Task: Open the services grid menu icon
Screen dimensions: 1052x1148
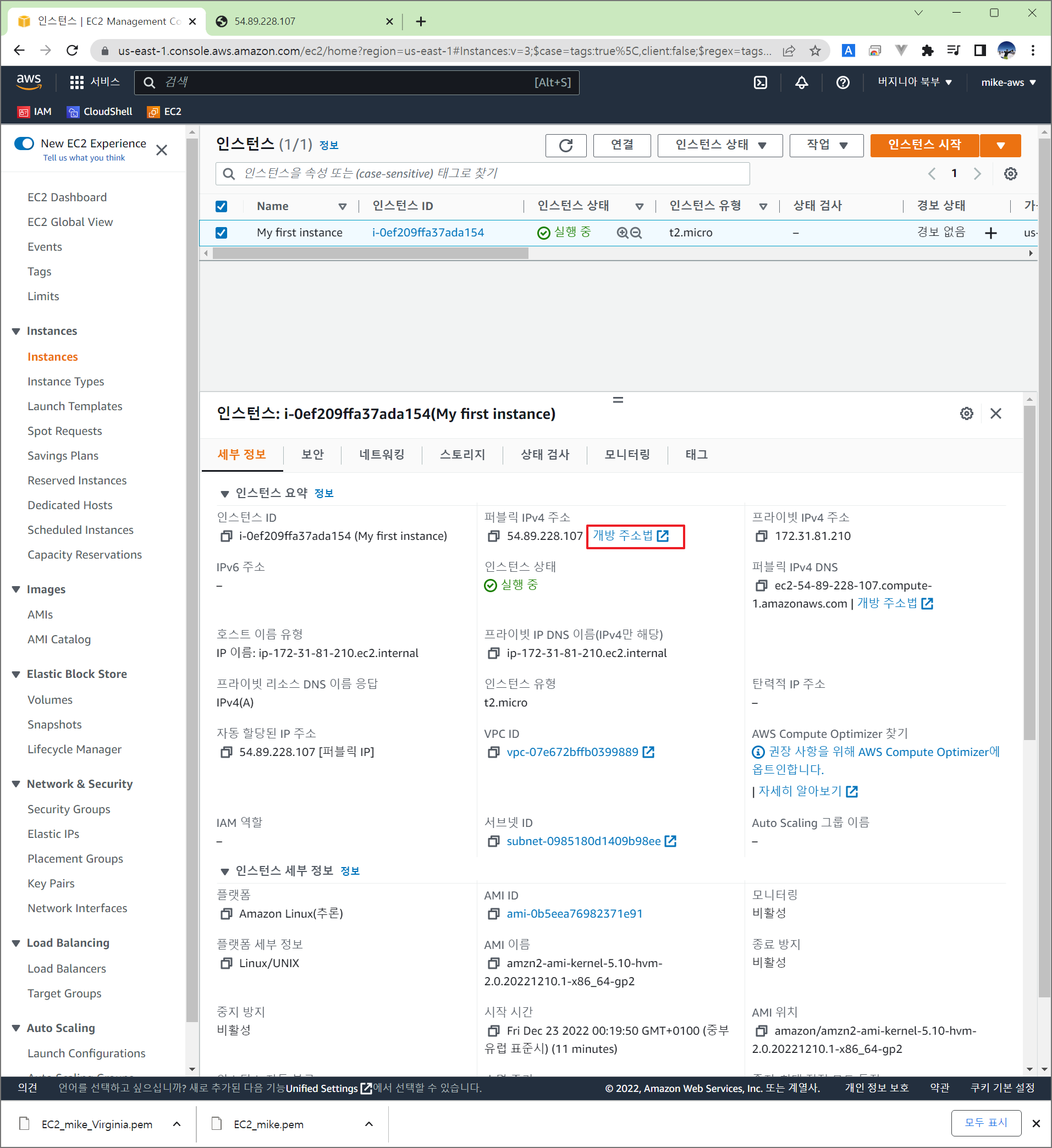Action: [x=76, y=82]
